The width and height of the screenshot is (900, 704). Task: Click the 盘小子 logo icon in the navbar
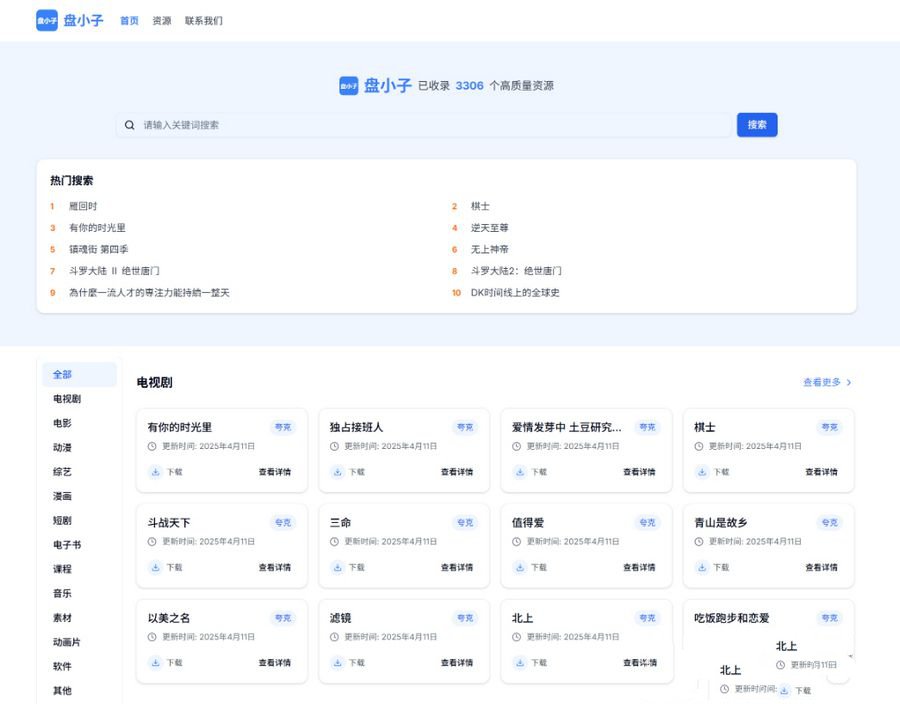click(x=46, y=20)
